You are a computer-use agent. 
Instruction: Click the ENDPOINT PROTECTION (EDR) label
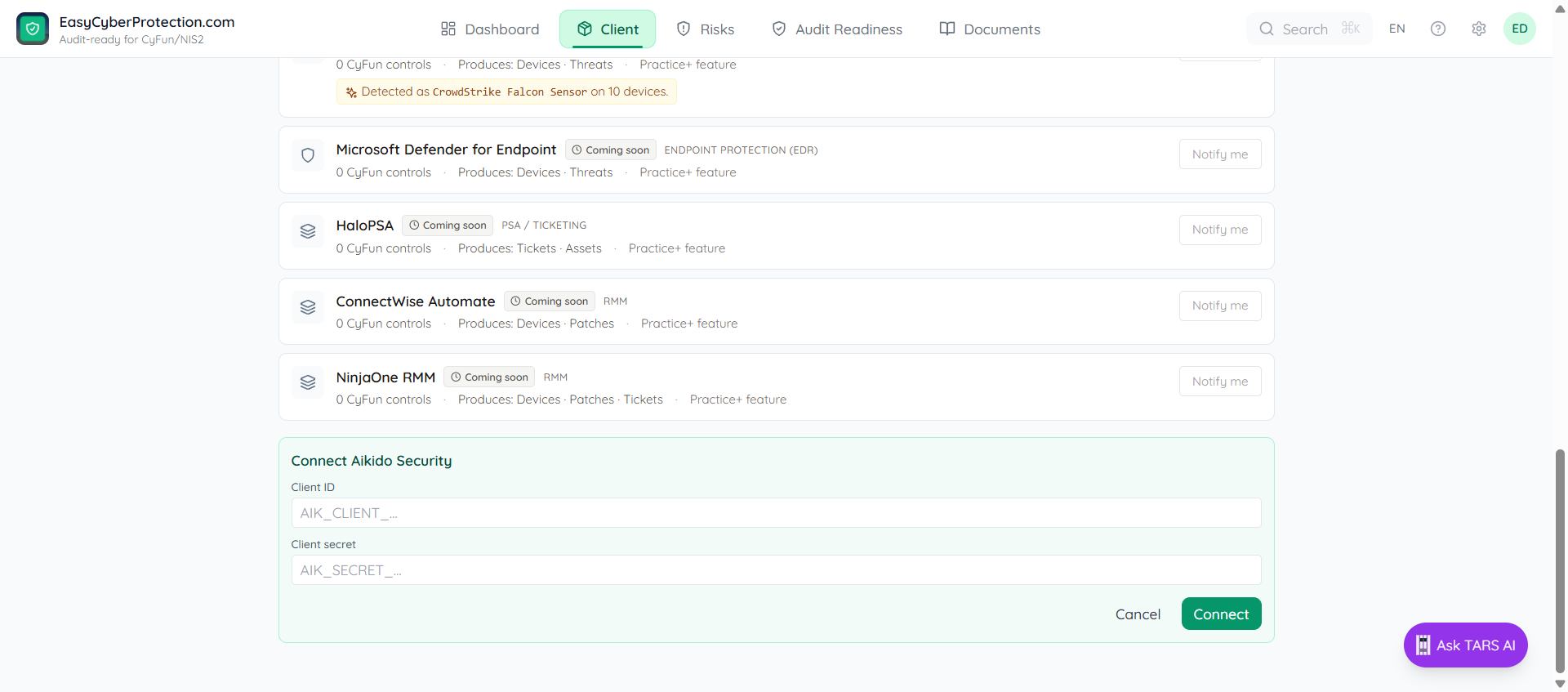[741, 150]
